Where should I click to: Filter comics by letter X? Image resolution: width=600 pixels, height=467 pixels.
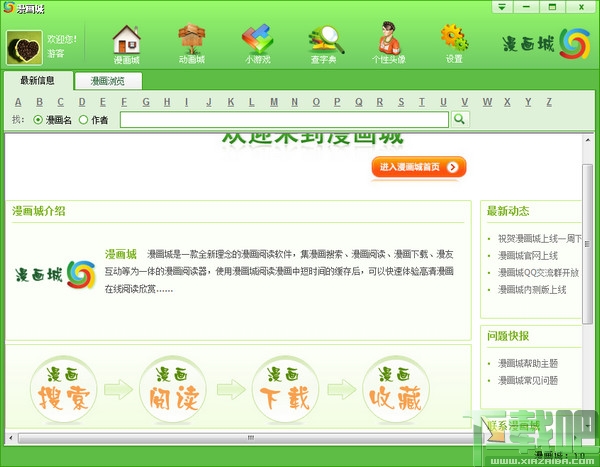coord(507,102)
